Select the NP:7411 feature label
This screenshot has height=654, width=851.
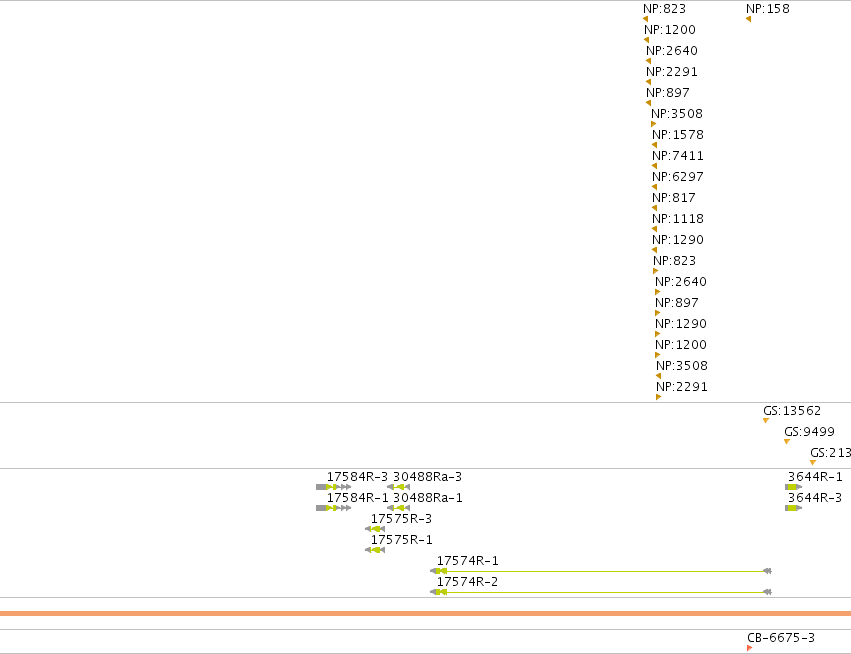[677, 156]
